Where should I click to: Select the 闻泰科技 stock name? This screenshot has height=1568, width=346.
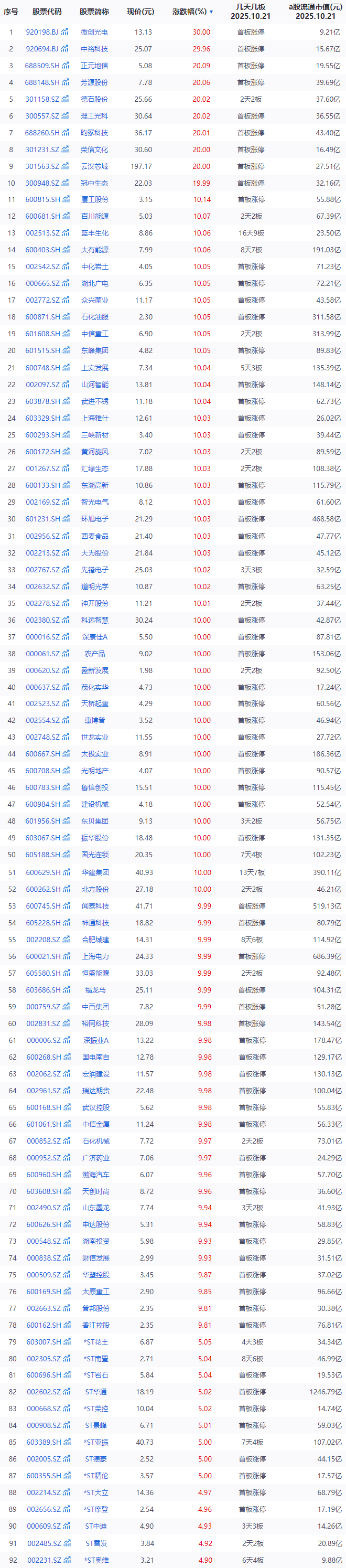[x=95, y=906]
